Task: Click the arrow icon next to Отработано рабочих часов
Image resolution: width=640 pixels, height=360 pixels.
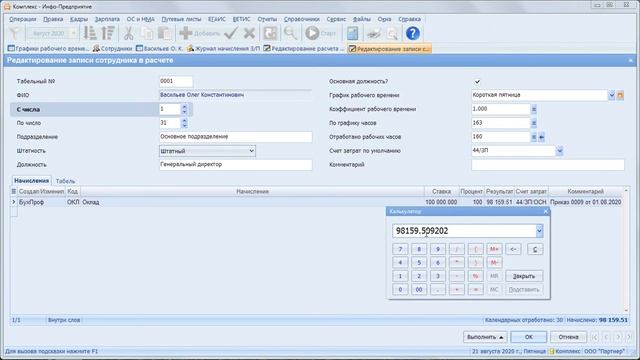Action: tap(542, 137)
